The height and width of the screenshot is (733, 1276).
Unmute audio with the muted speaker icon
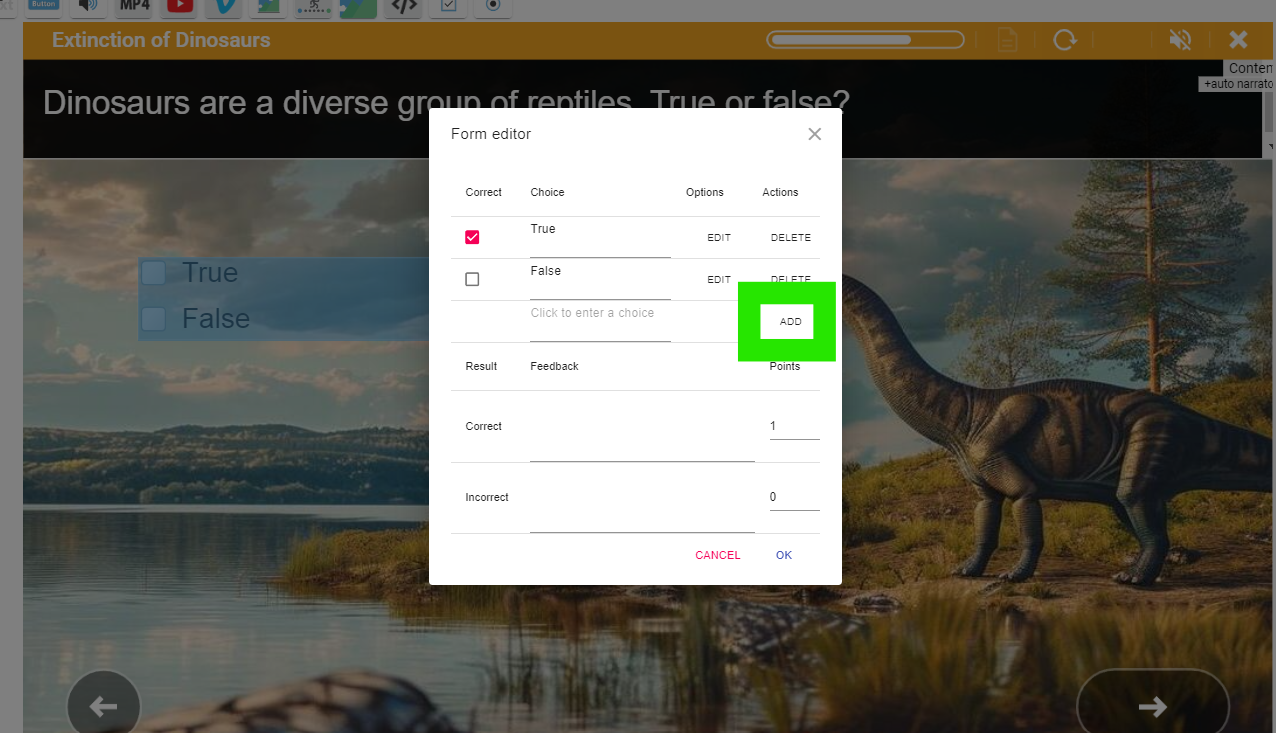coord(1180,40)
